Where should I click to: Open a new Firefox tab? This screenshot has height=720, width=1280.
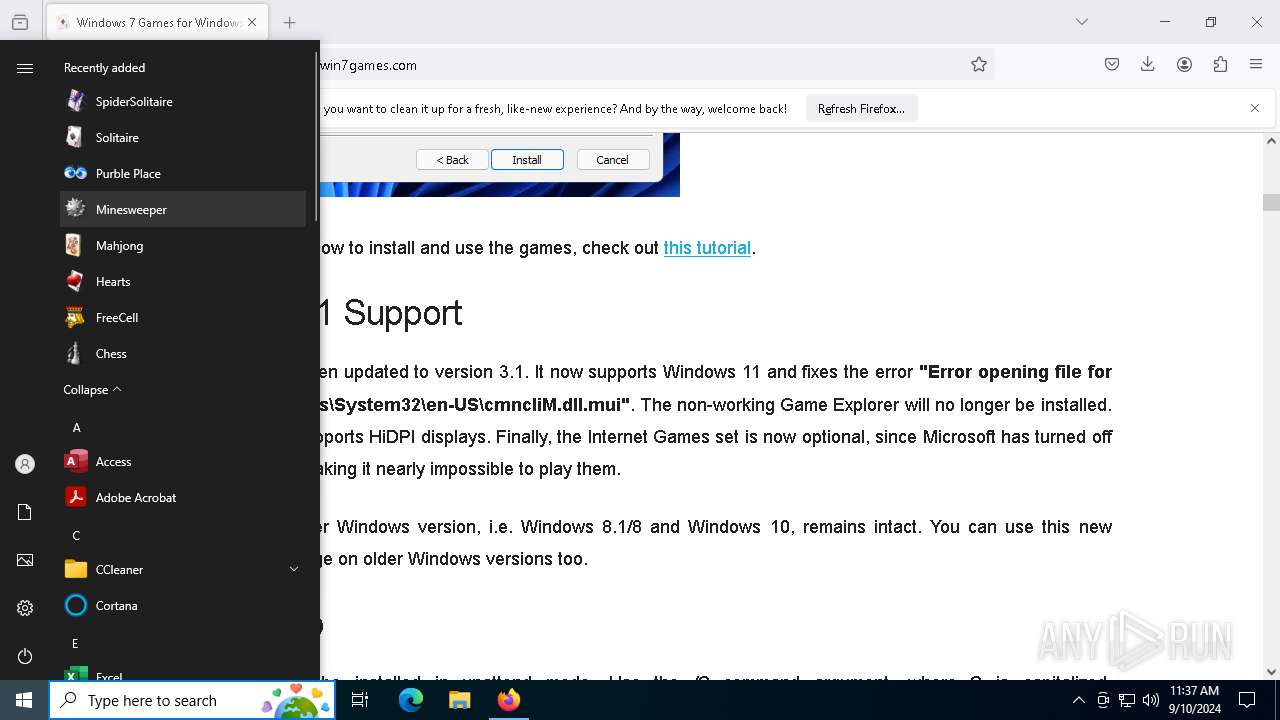click(x=289, y=22)
